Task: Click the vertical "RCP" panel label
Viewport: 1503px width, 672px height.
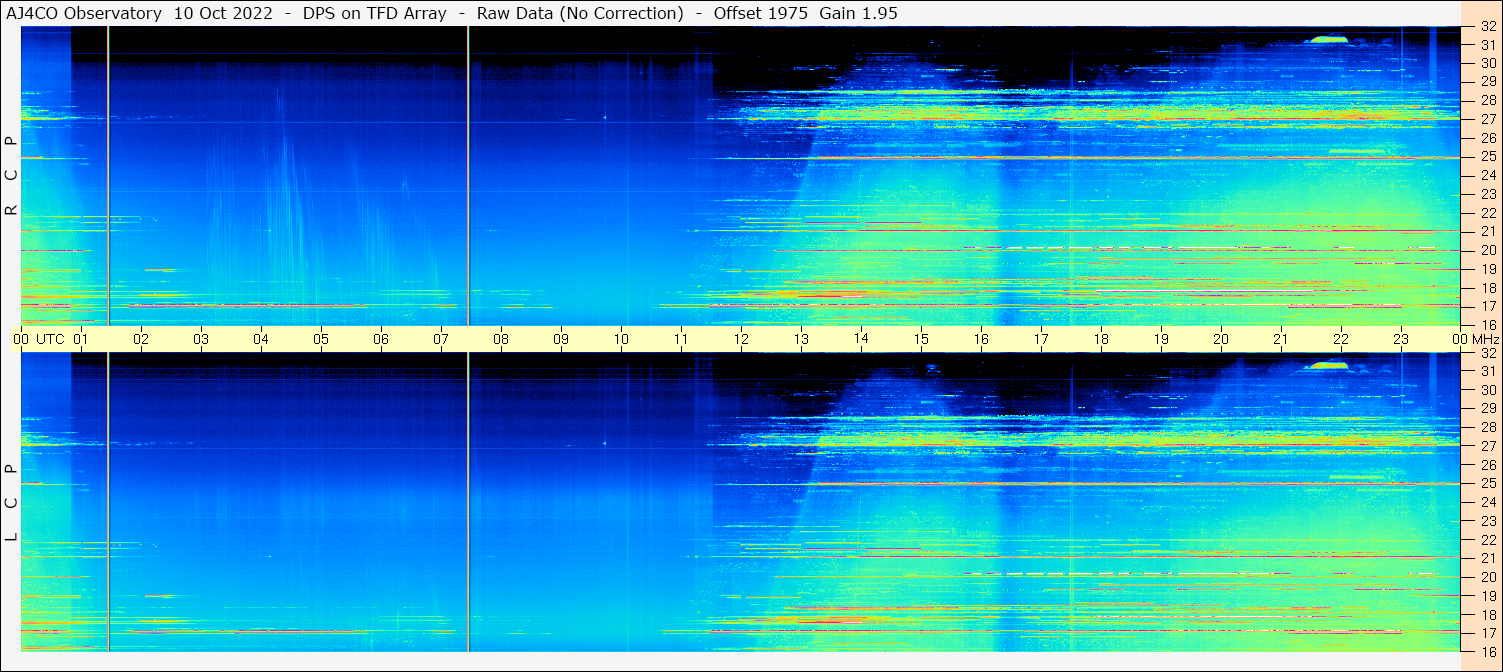Action: (11, 176)
